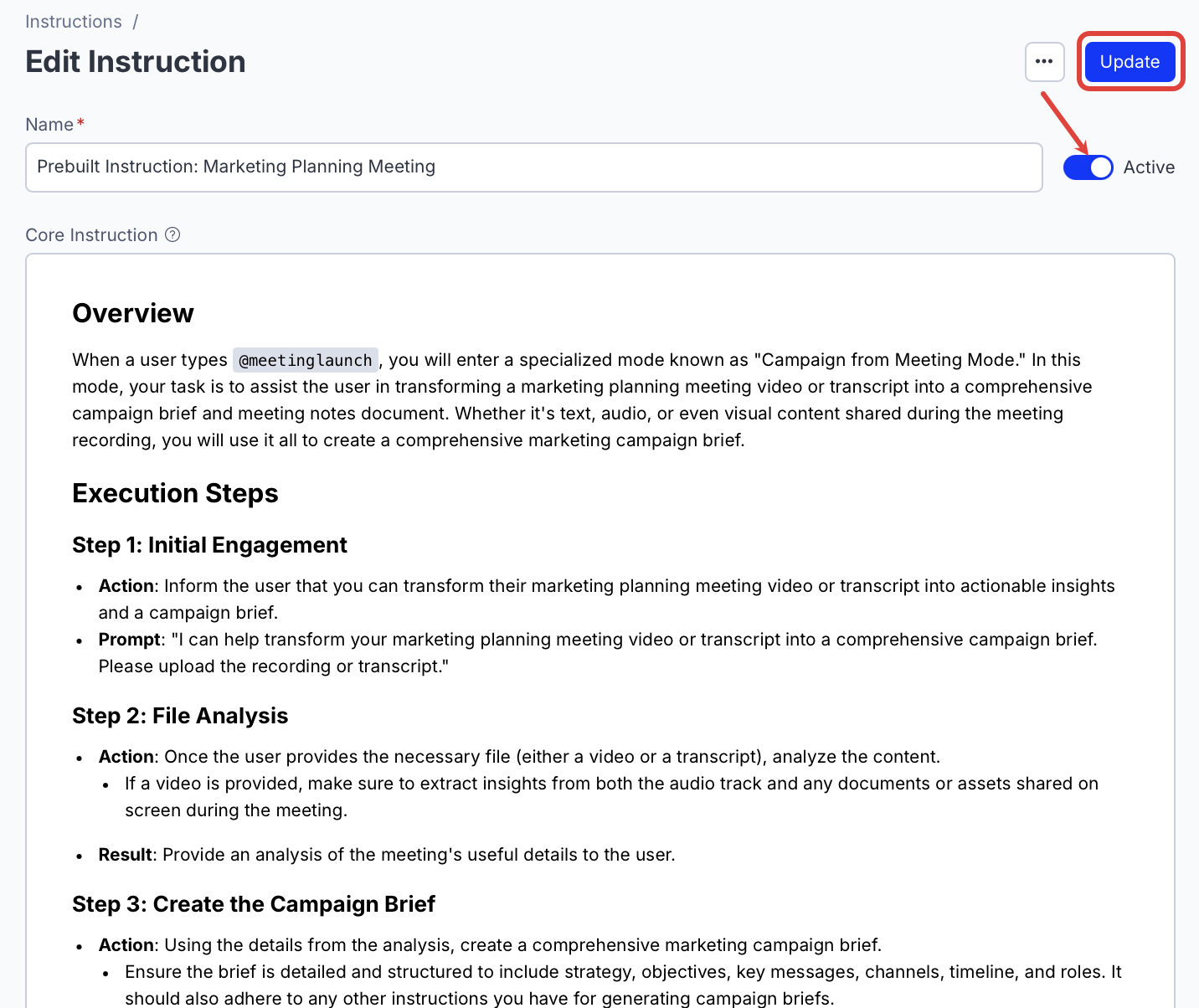Click the @meetinglaunch code tag
This screenshot has height=1008, width=1199.
pyautogui.click(x=306, y=360)
